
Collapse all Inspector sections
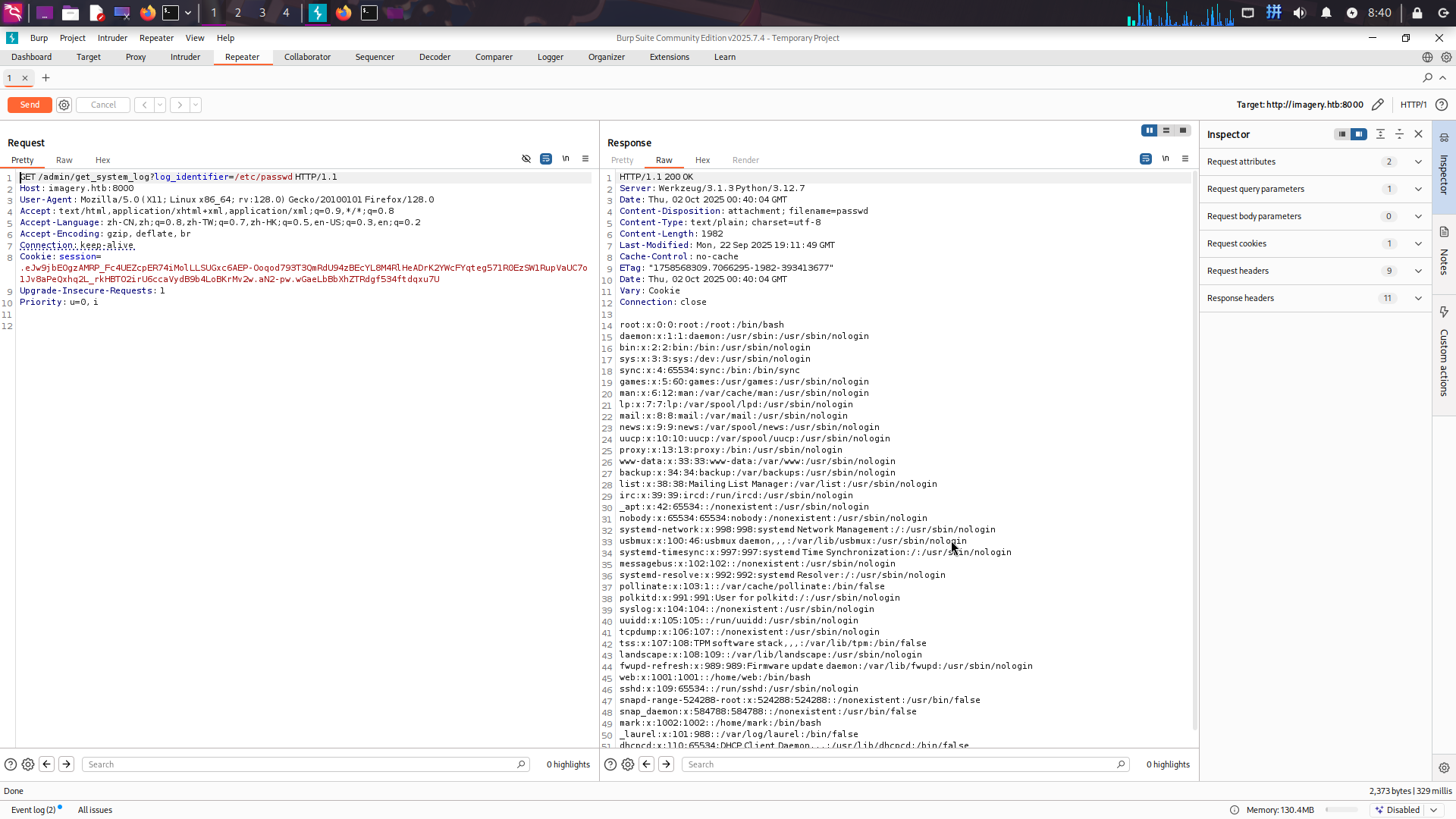click(x=1400, y=134)
